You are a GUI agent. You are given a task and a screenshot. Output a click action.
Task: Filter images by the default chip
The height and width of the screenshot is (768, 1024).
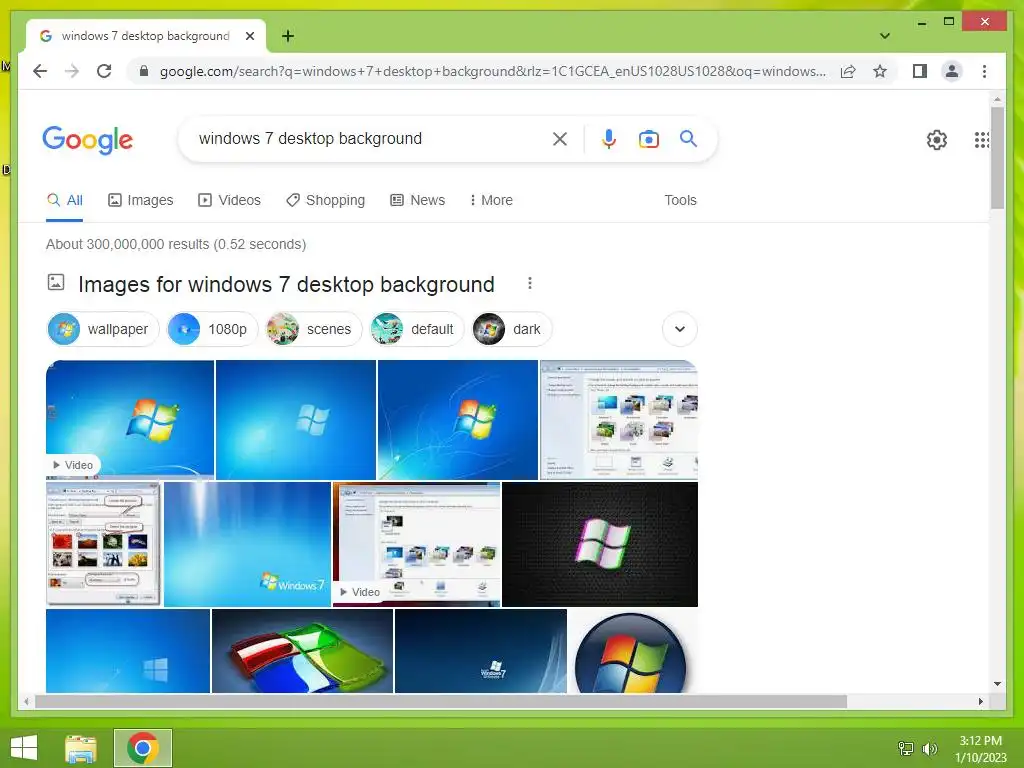417,329
